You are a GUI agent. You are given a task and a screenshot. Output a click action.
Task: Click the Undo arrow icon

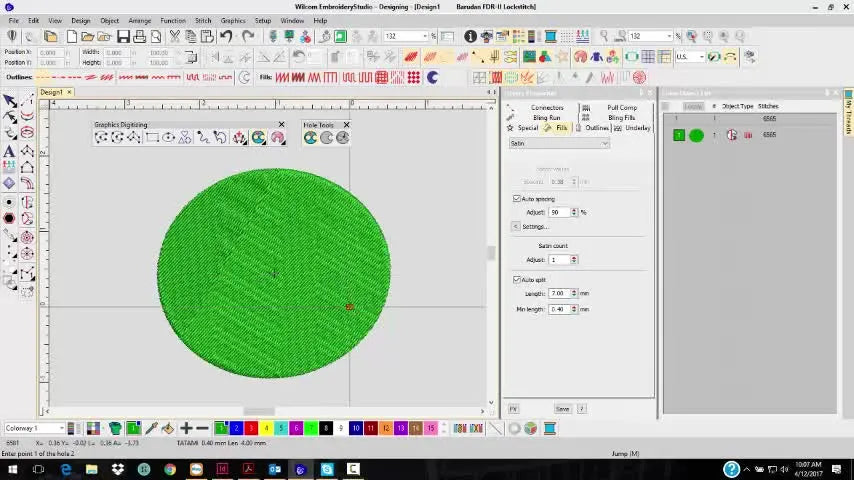tap(227, 37)
